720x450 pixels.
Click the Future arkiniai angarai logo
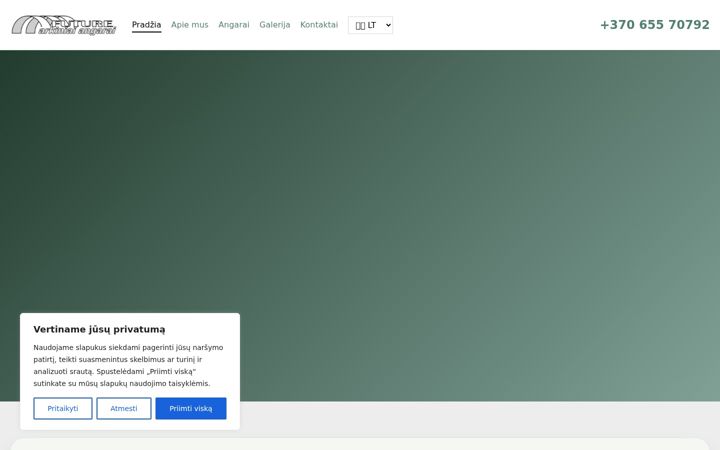click(64, 25)
